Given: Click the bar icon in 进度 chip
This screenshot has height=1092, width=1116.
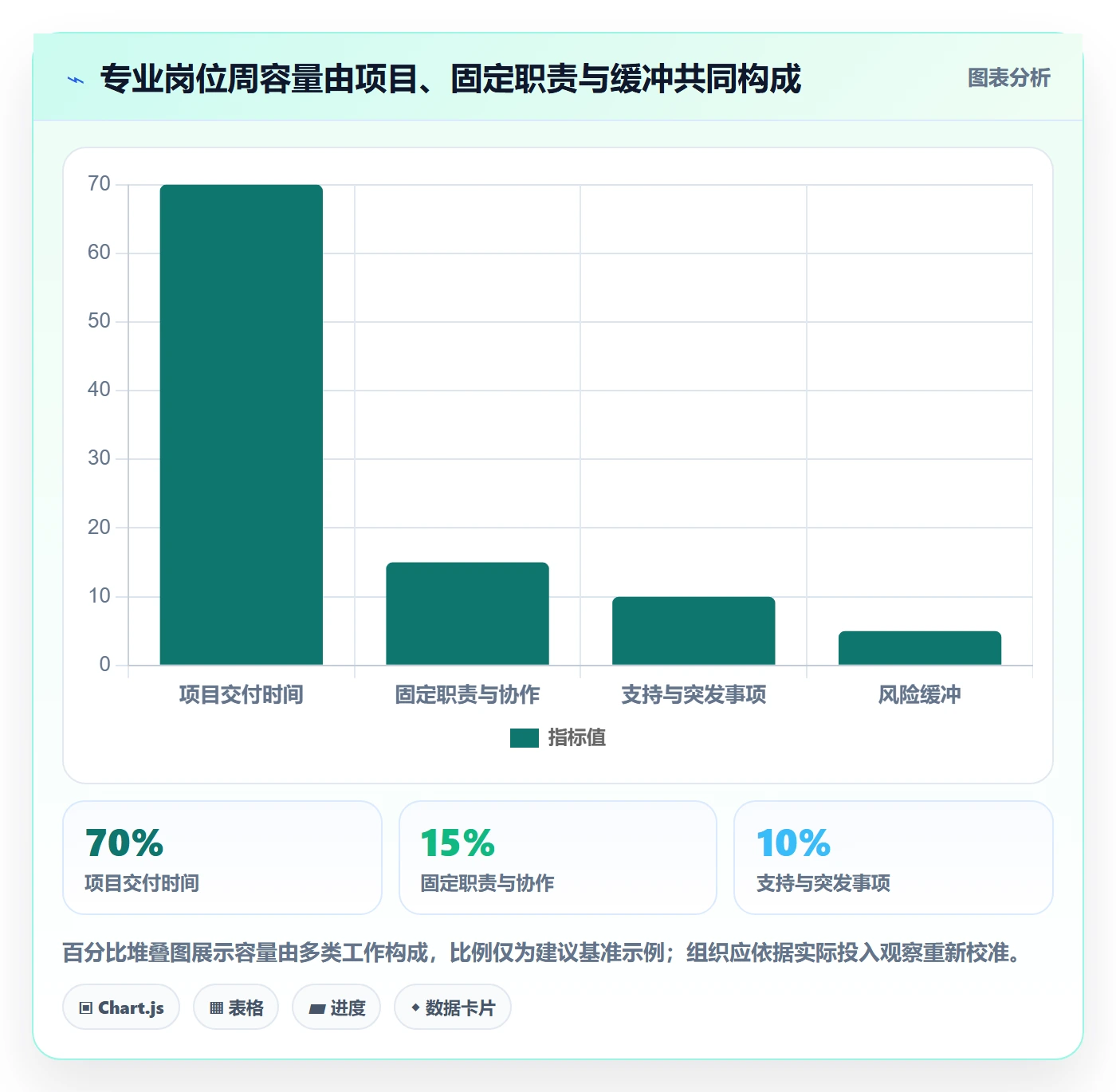Looking at the screenshot, I should (317, 1009).
